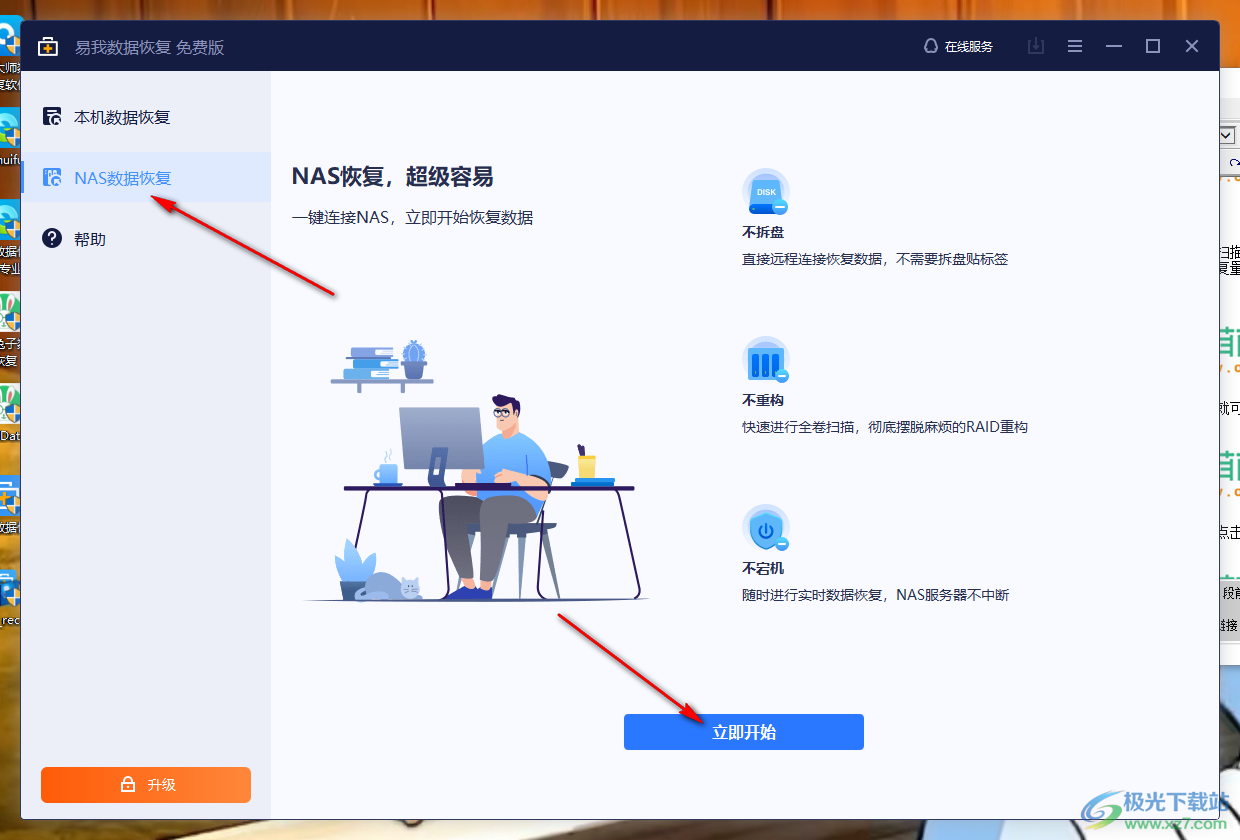
Task: Open the 本机数据恢复 section
Action: (x=146, y=117)
